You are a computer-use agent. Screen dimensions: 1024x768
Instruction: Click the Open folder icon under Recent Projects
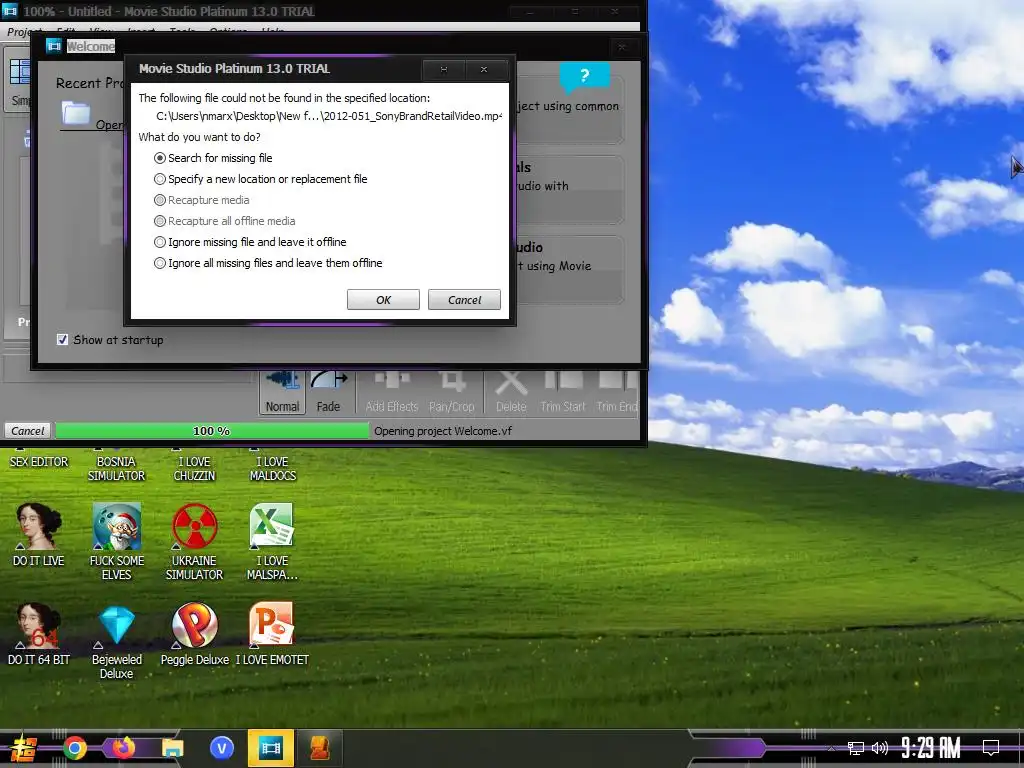(x=76, y=112)
